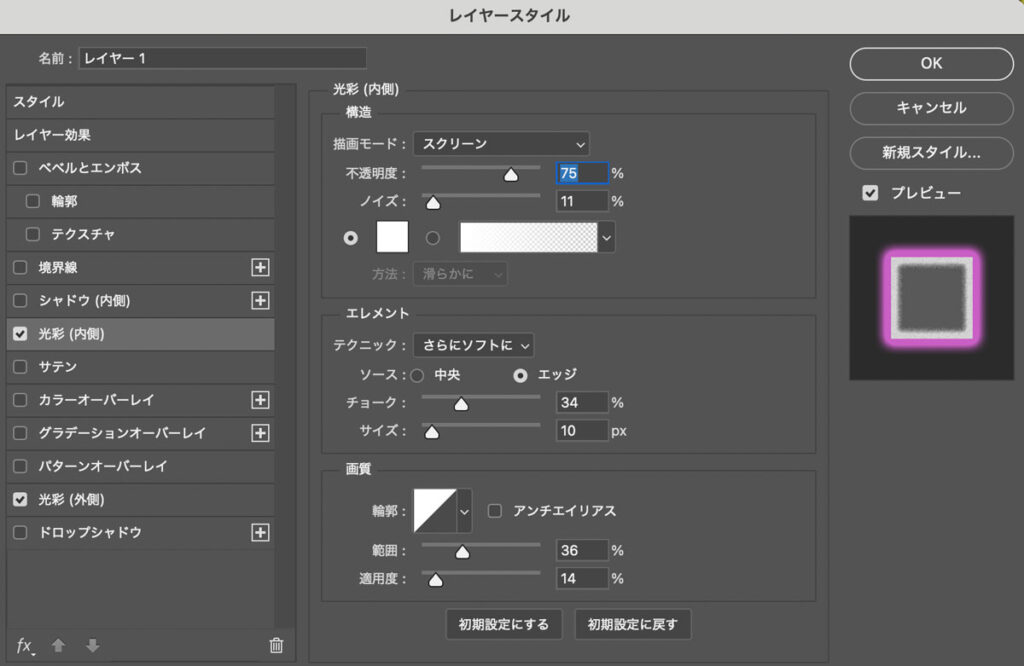
Task: Click the trash icon to delete effect
Action: (x=276, y=645)
